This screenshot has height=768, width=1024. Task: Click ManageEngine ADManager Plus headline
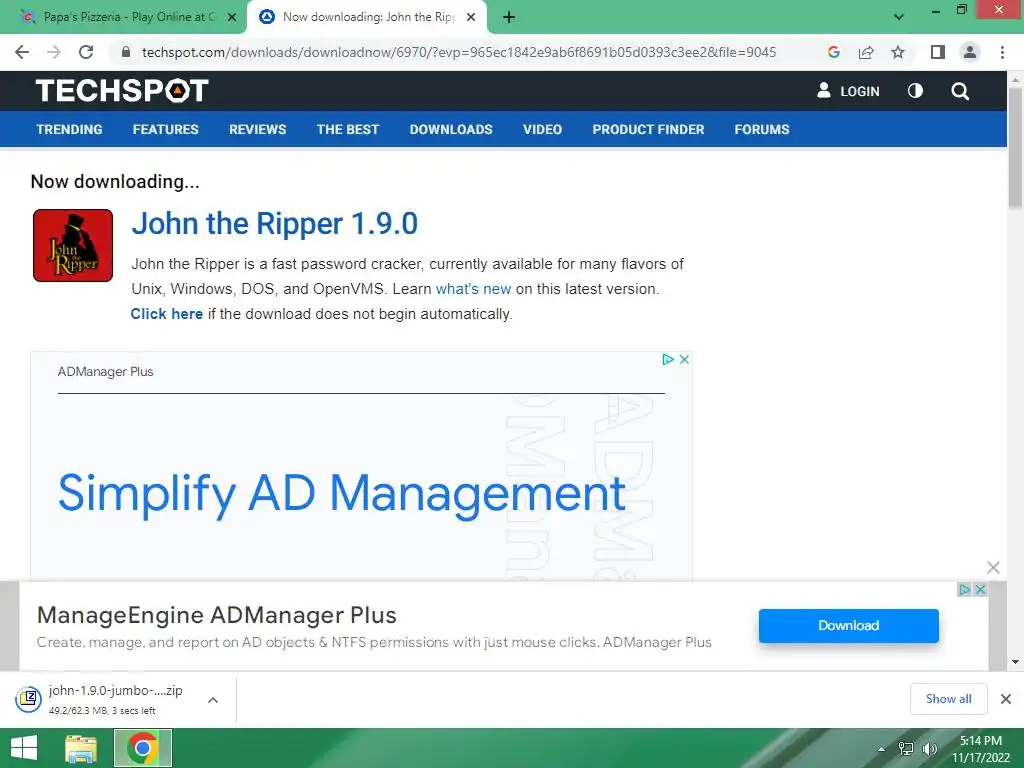[217, 615]
